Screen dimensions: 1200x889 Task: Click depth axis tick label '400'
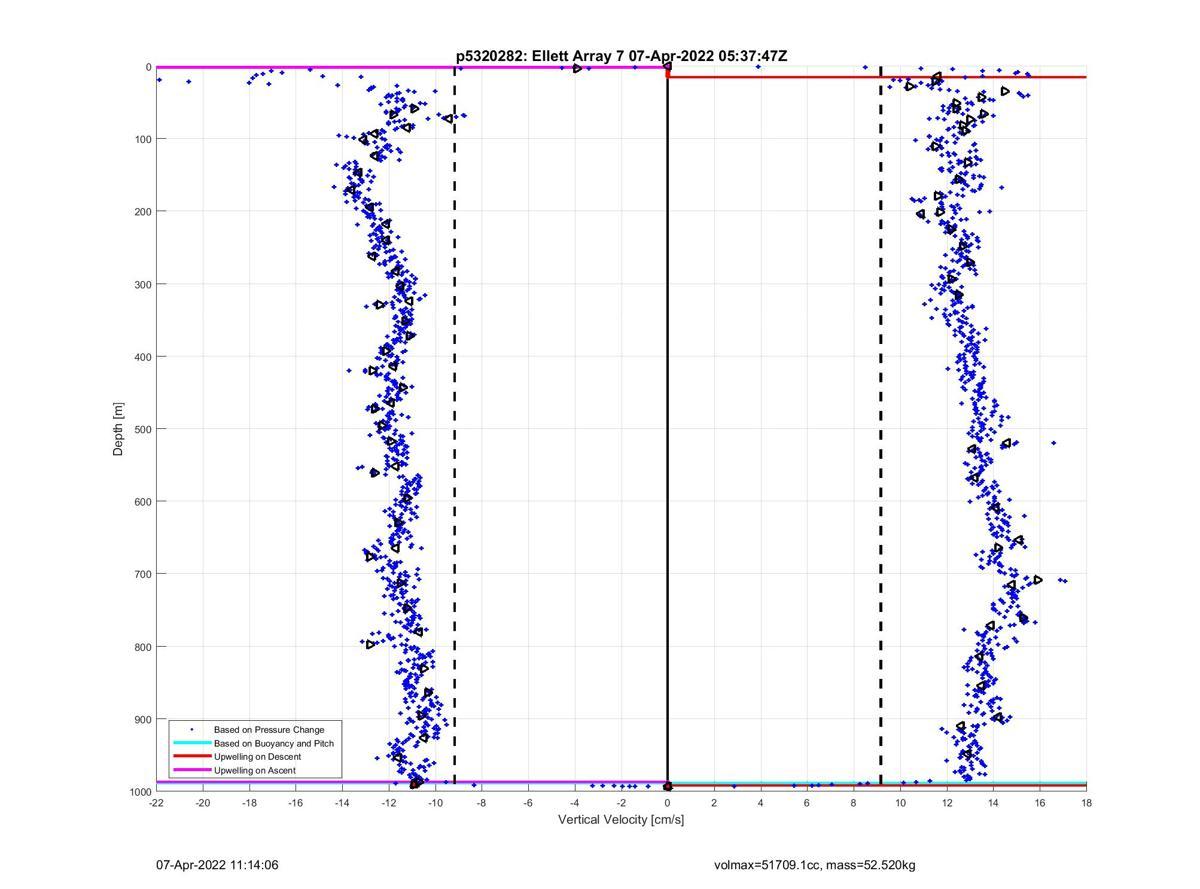click(x=143, y=356)
